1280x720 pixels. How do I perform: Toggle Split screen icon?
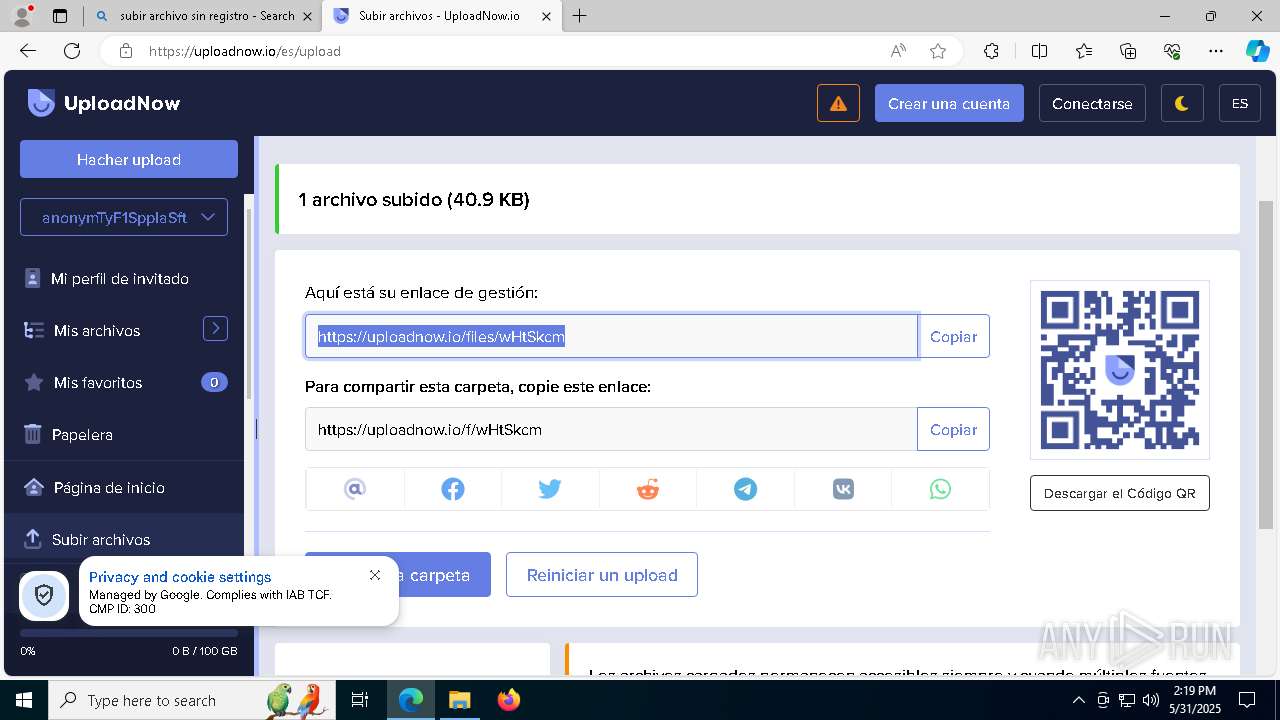coord(1039,51)
